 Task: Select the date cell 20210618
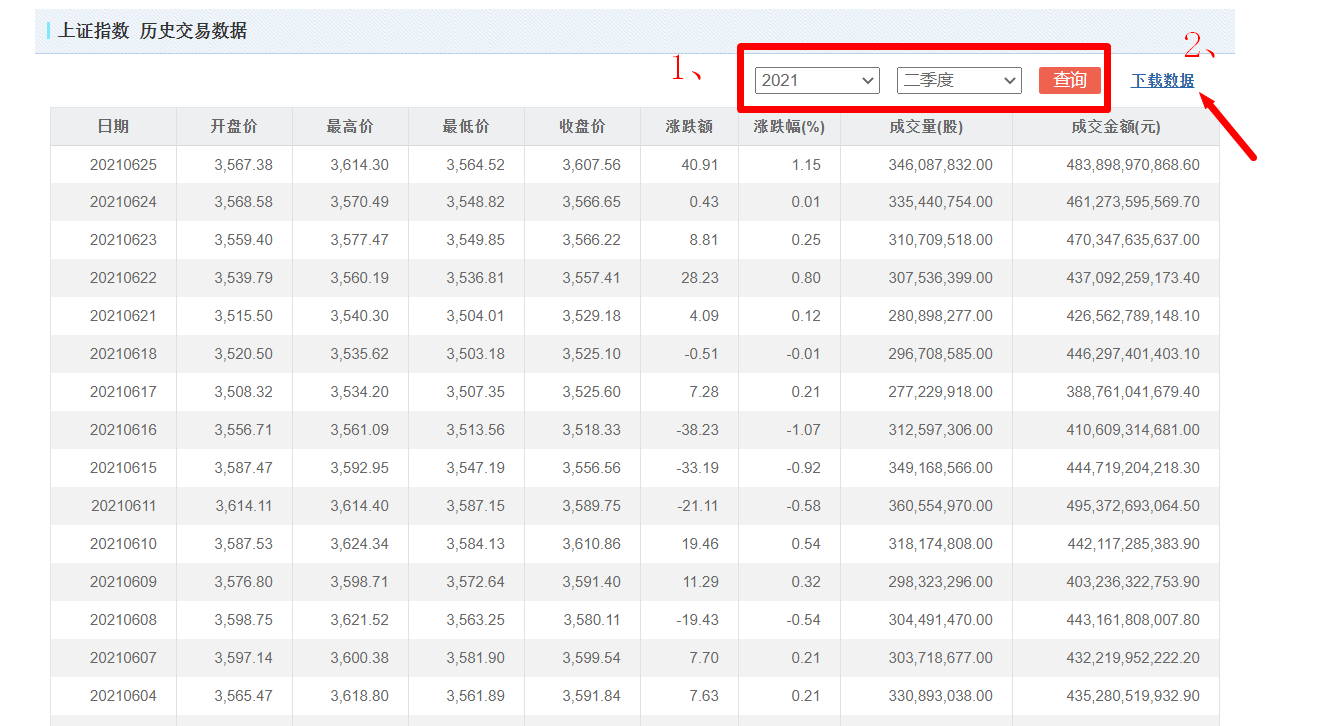click(x=123, y=355)
